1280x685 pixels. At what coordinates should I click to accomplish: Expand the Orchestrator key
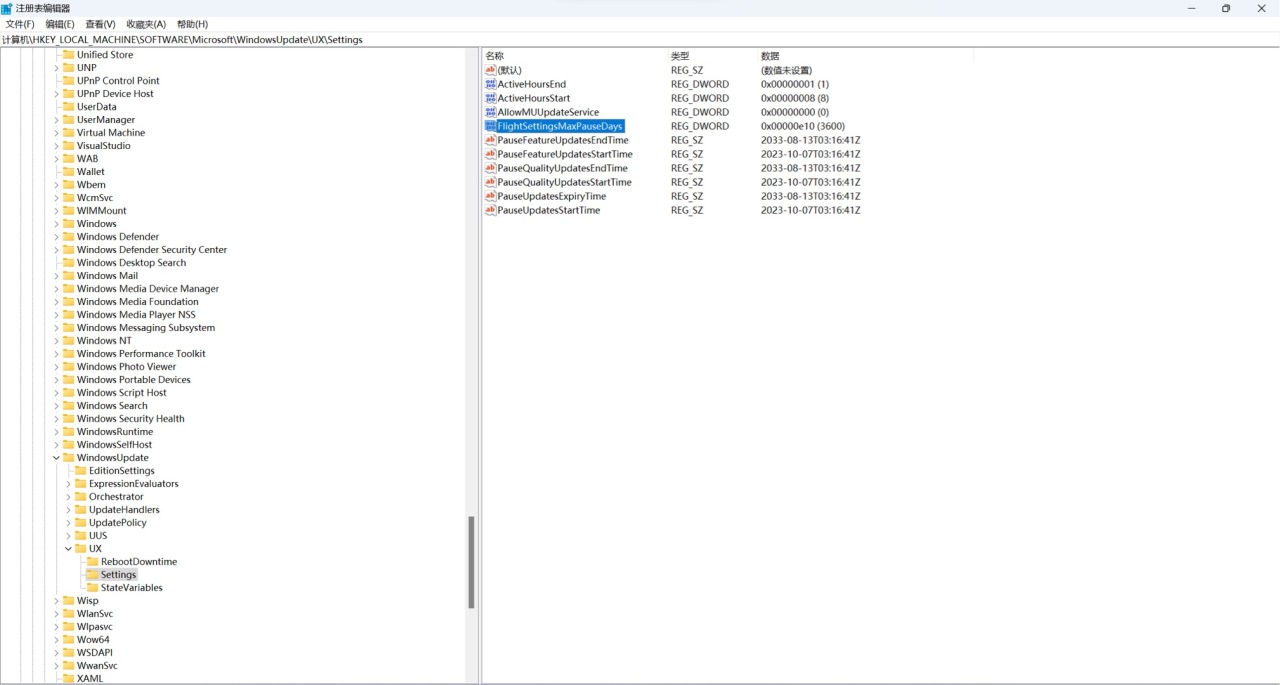pos(68,497)
